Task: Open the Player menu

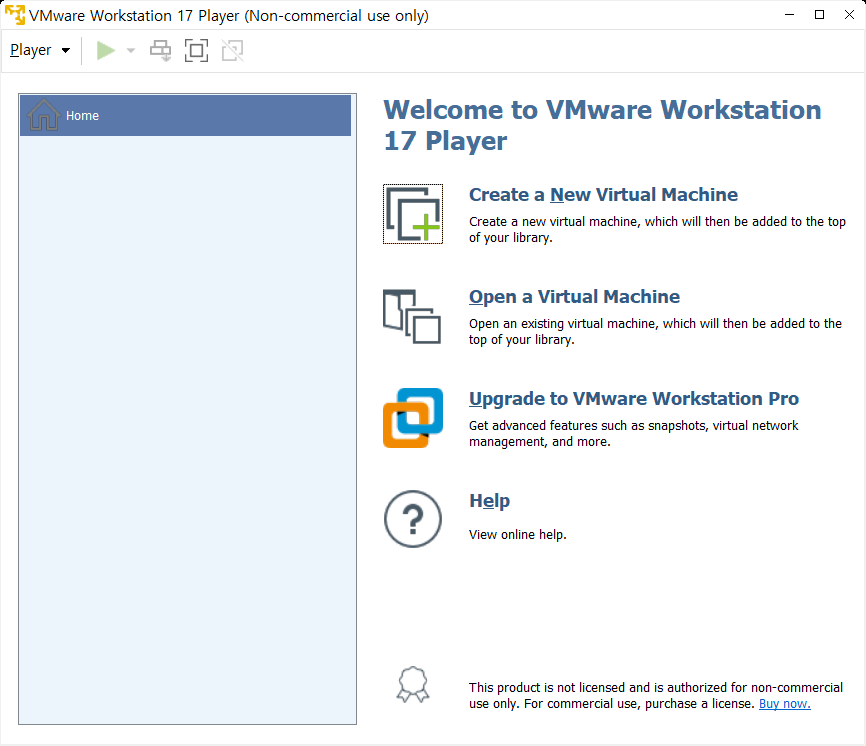Action: point(40,50)
